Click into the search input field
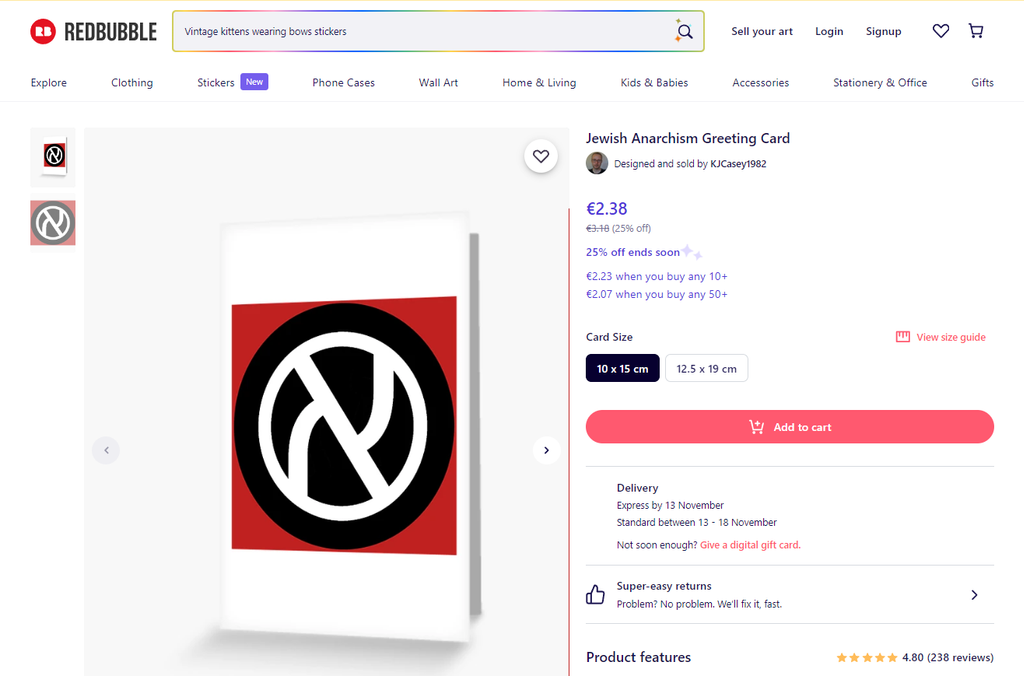The image size is (1024, 676). tap(420, 32)
